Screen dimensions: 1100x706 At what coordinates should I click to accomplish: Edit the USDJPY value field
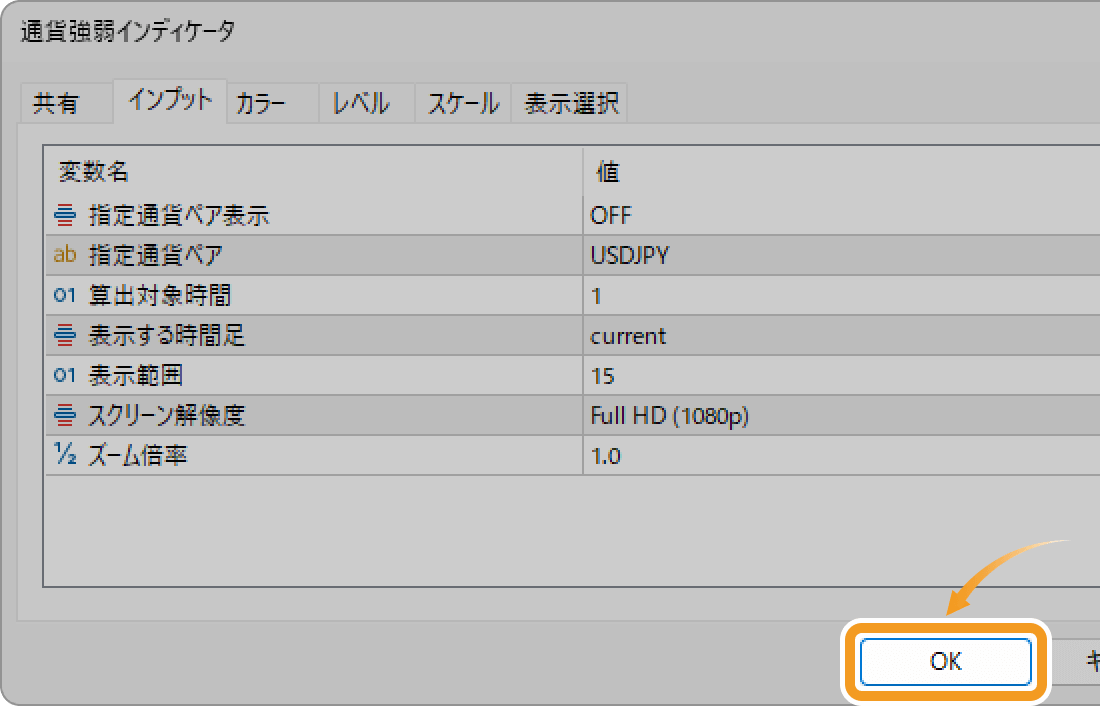841,255
